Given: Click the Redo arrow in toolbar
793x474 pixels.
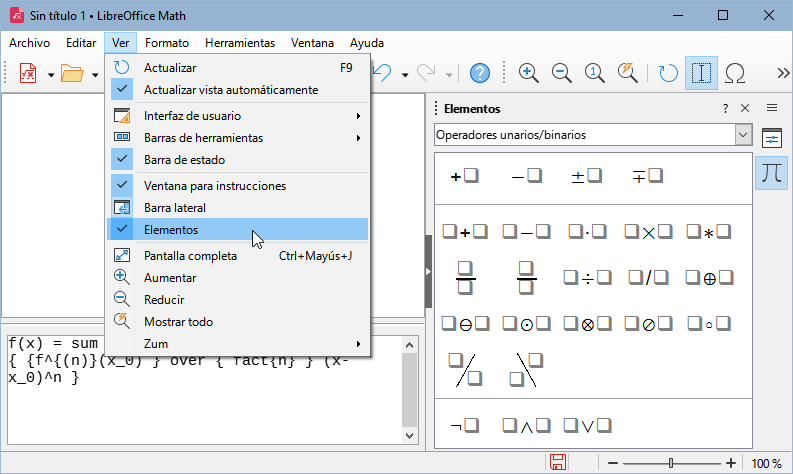Looking at the screenshot, I should (x=426, y=73).
